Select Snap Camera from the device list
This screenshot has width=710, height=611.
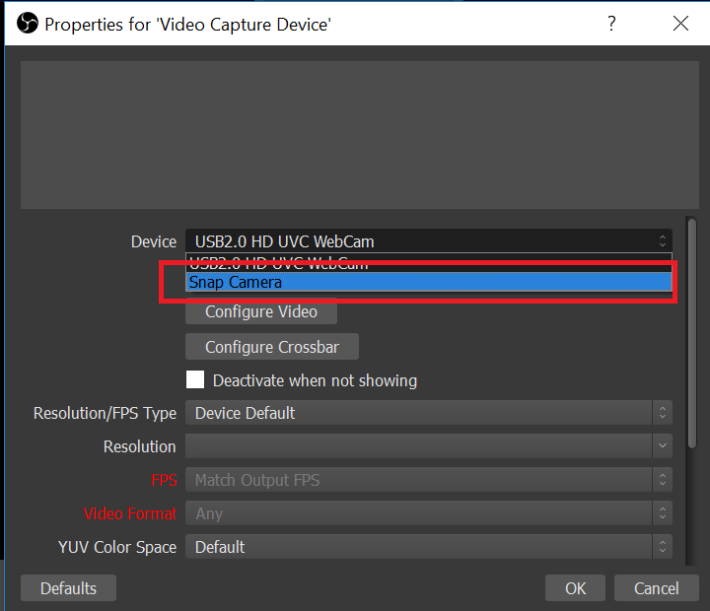click(428, 282)
